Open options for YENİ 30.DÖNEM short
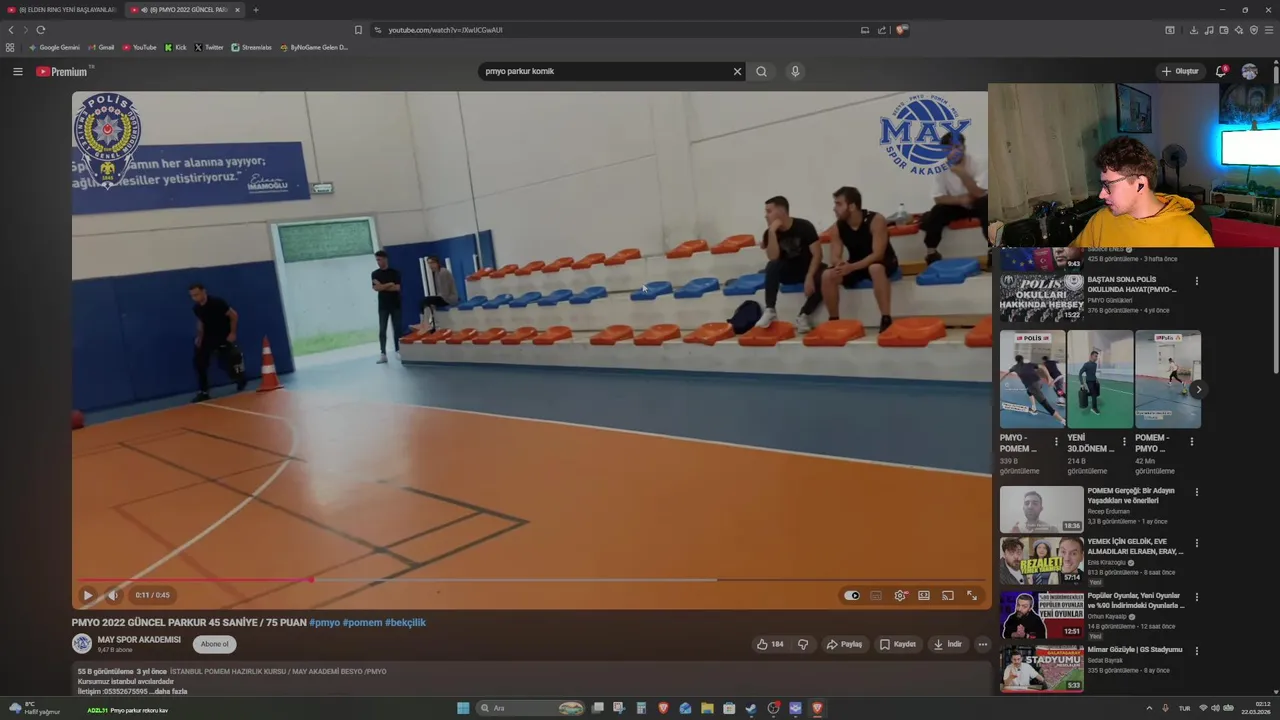This screenshot has height=720, width=1280. [x=1124, y=441]
